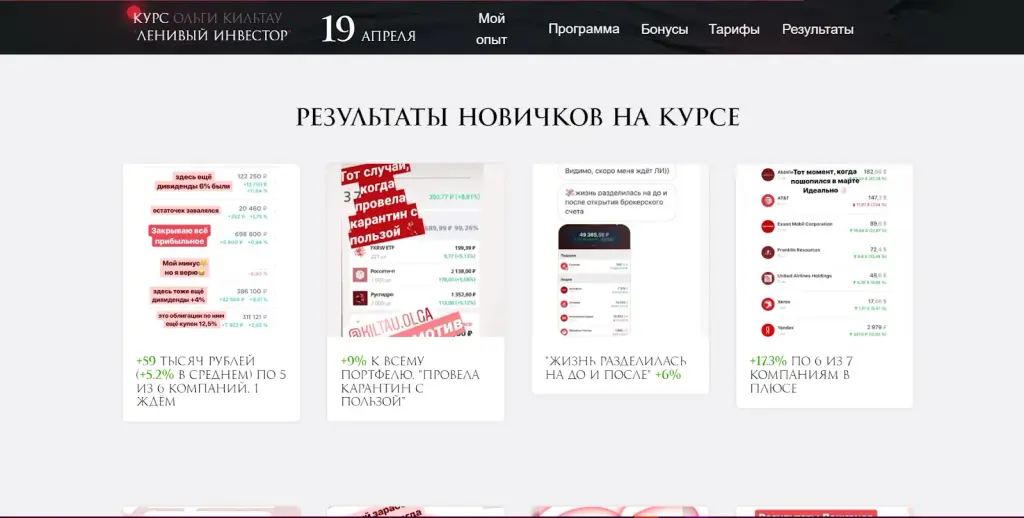This screenshot has height=518, width=1024.
Task: Click the 'остаточек завалялся' label
Action: [185, 211]
